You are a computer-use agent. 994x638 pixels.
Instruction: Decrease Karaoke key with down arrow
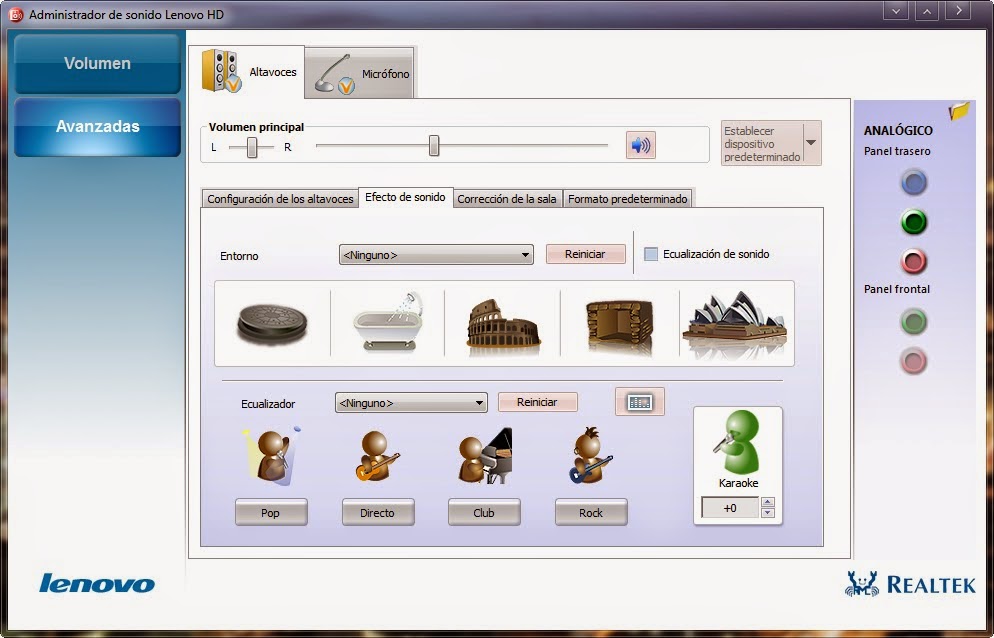(x=768, y=512)
